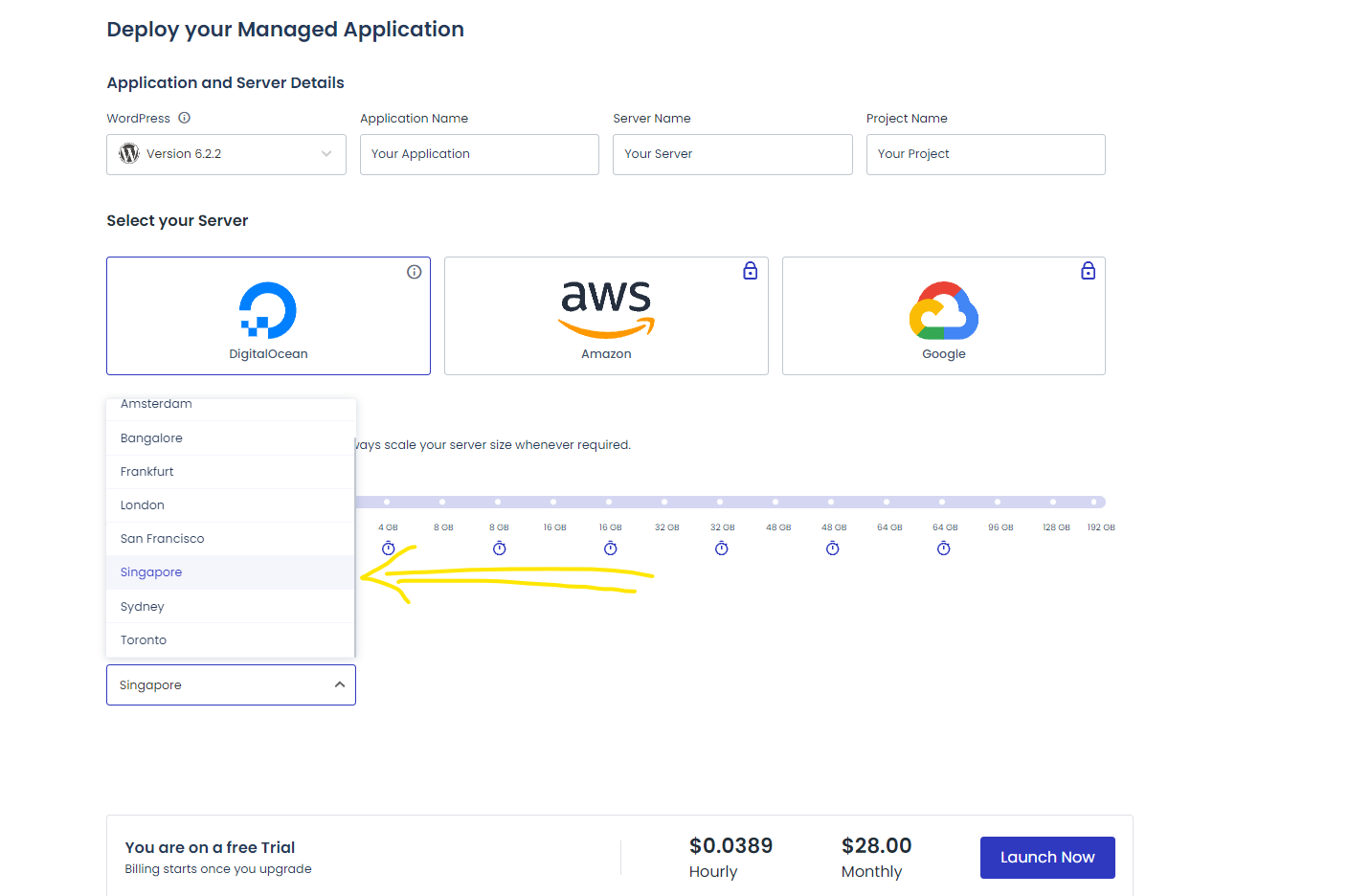This screenshot has width=1348, height=896.
Task: Click the info icon next to WordPress label
Action: pos(185,118)
